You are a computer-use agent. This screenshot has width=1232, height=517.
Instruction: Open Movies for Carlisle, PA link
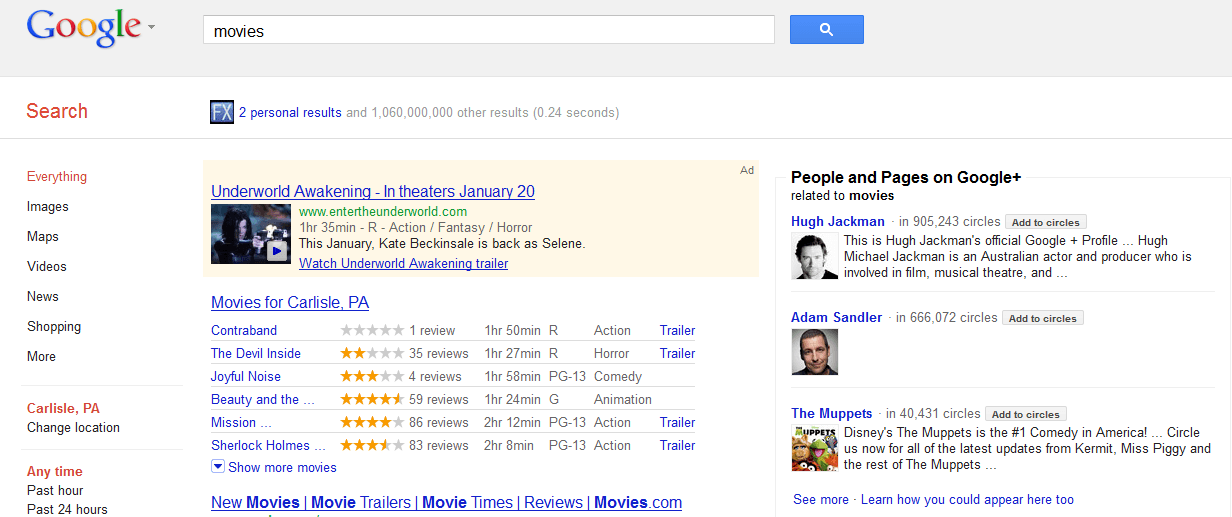click(x=290, y=303)
